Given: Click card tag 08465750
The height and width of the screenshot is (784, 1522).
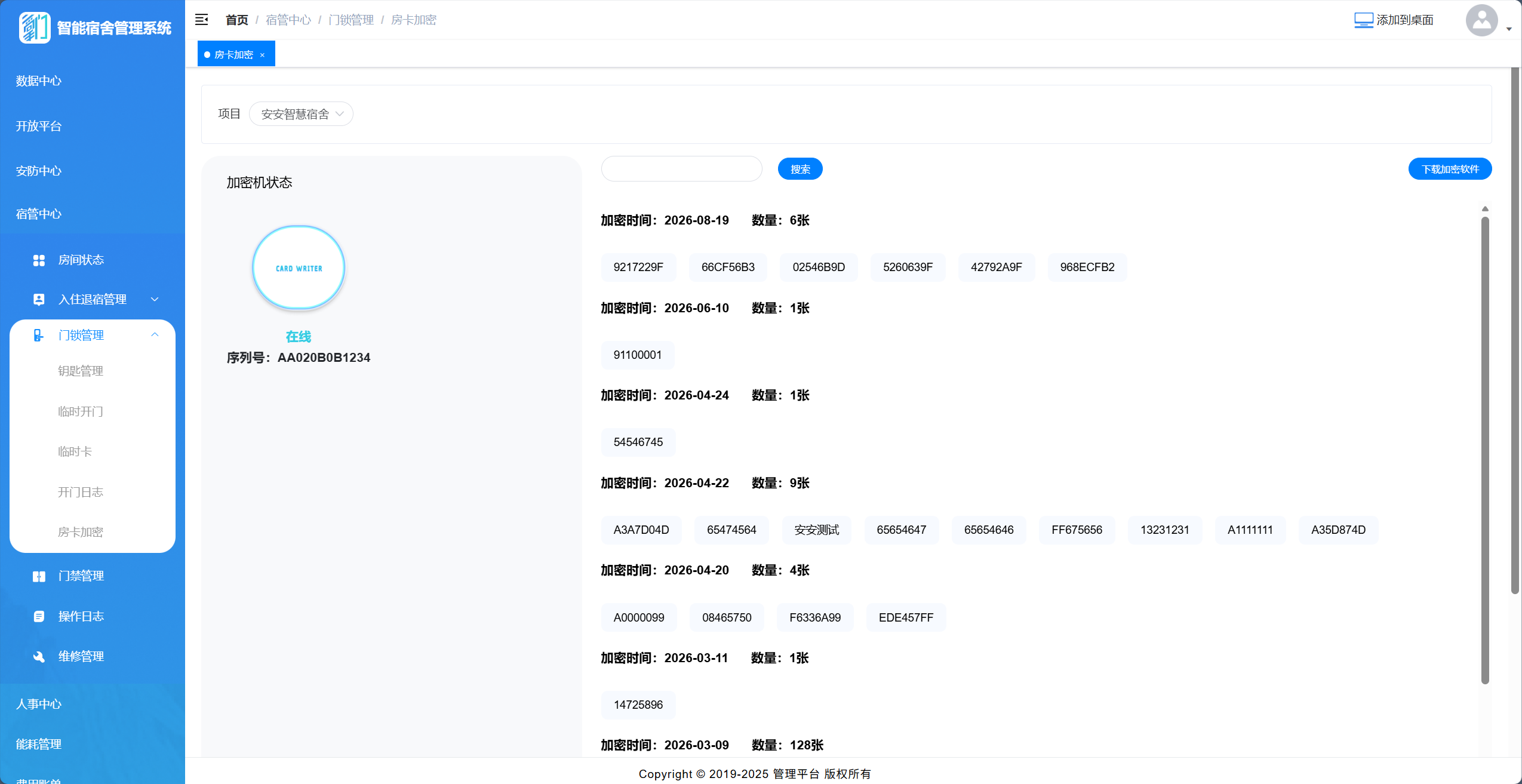Looking at the screenshot, I should [x=727, y=617].
